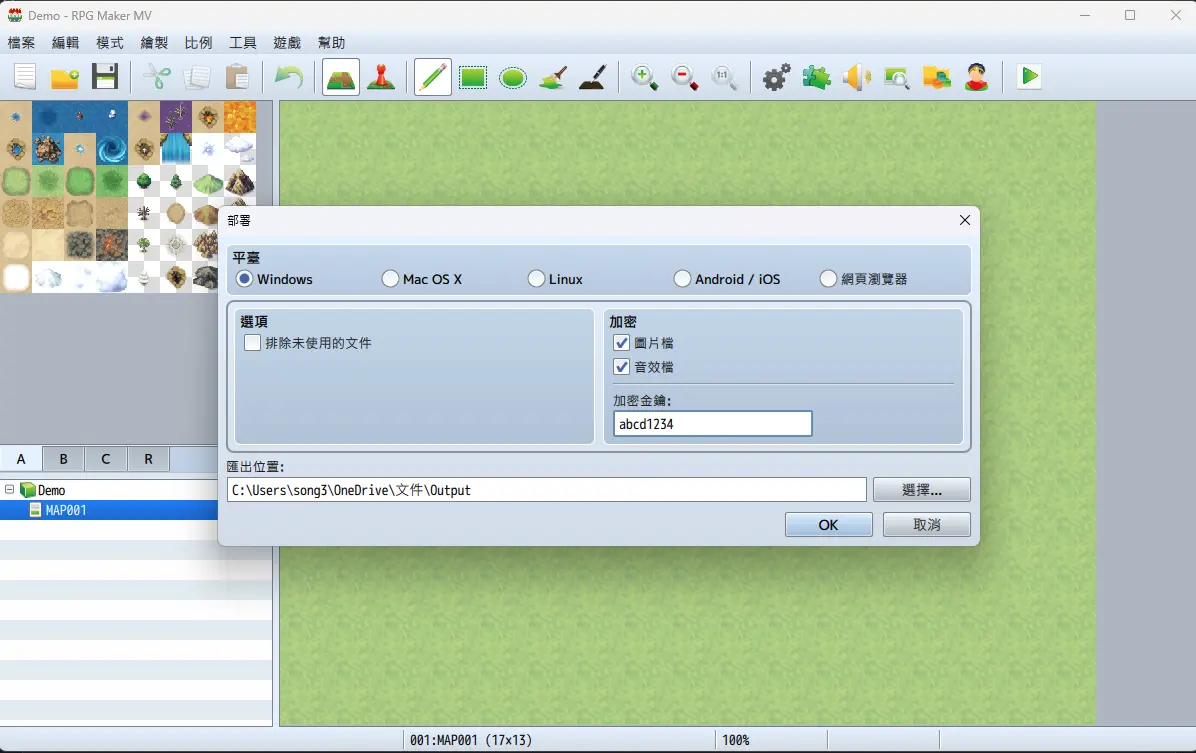Click the Zoom In magnifier icon
The image size is (1196, 753).
645,77
